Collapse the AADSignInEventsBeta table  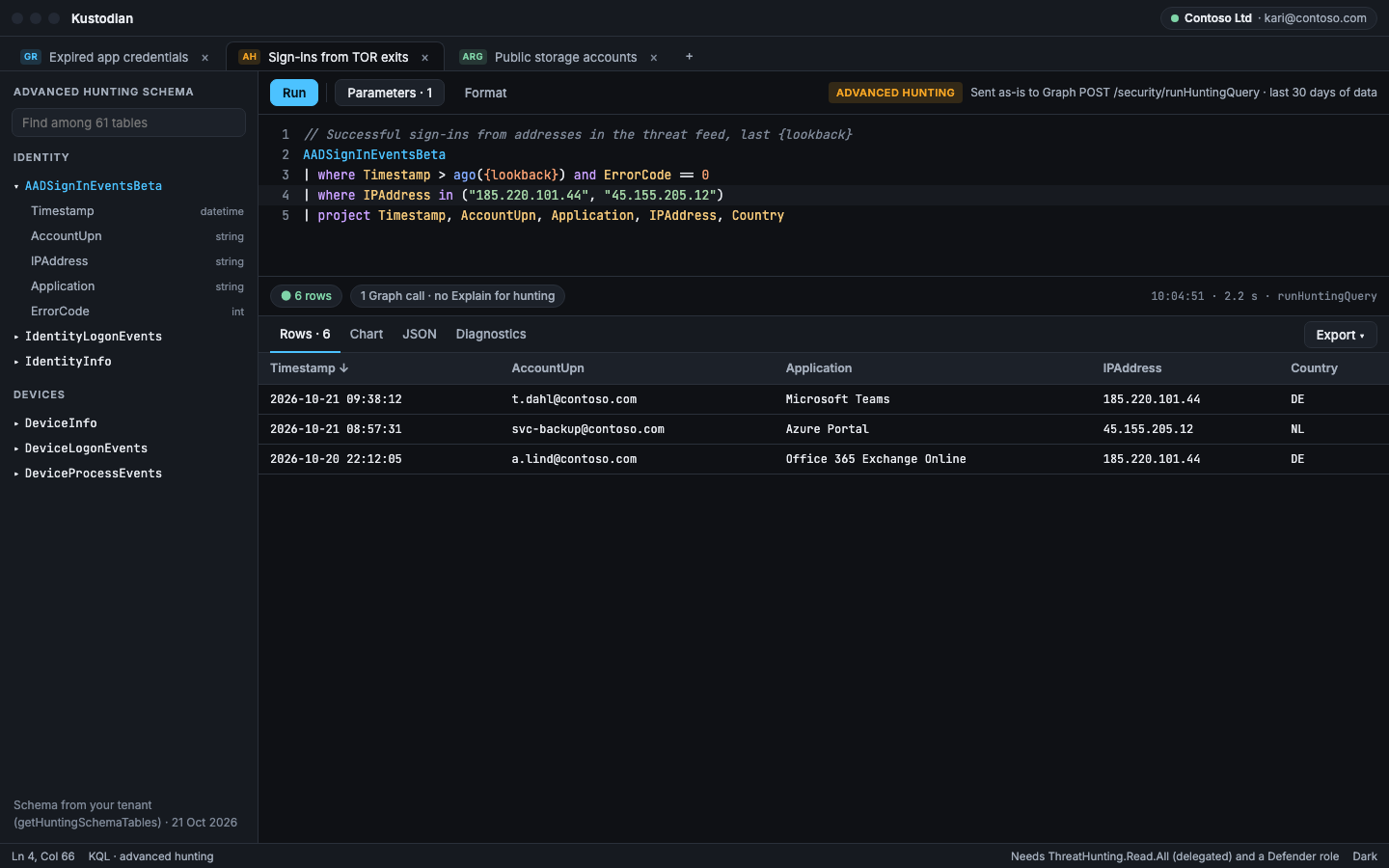click(x=16, y=186)
